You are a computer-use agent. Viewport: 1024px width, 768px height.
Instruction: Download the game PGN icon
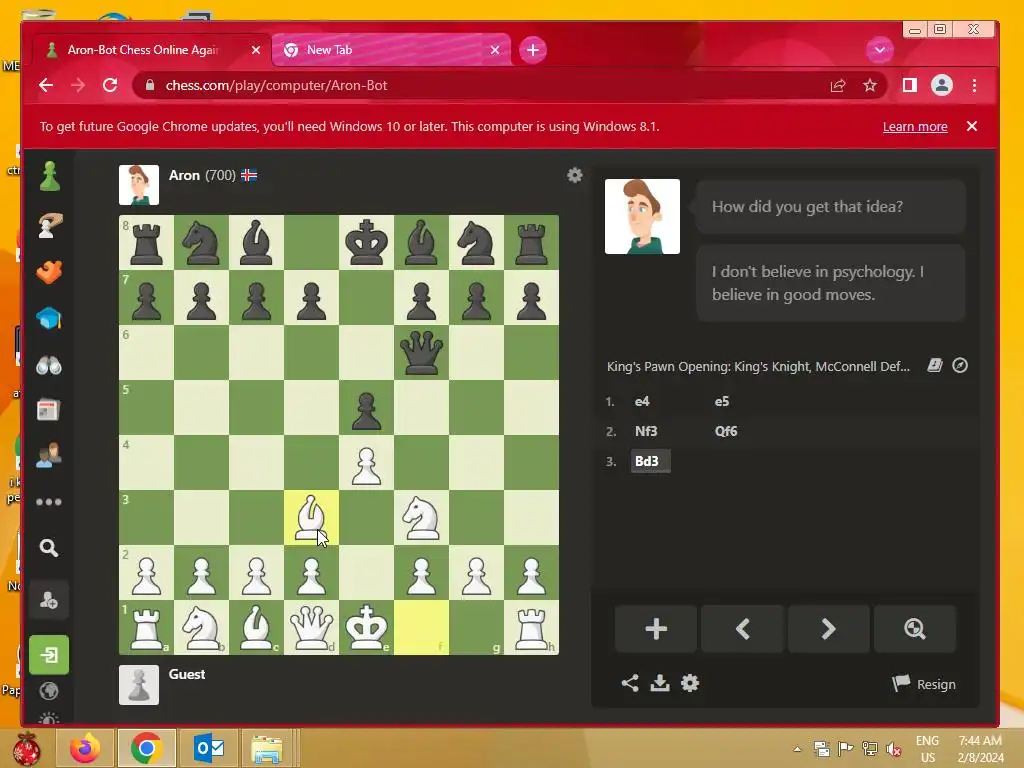(660, 683)
